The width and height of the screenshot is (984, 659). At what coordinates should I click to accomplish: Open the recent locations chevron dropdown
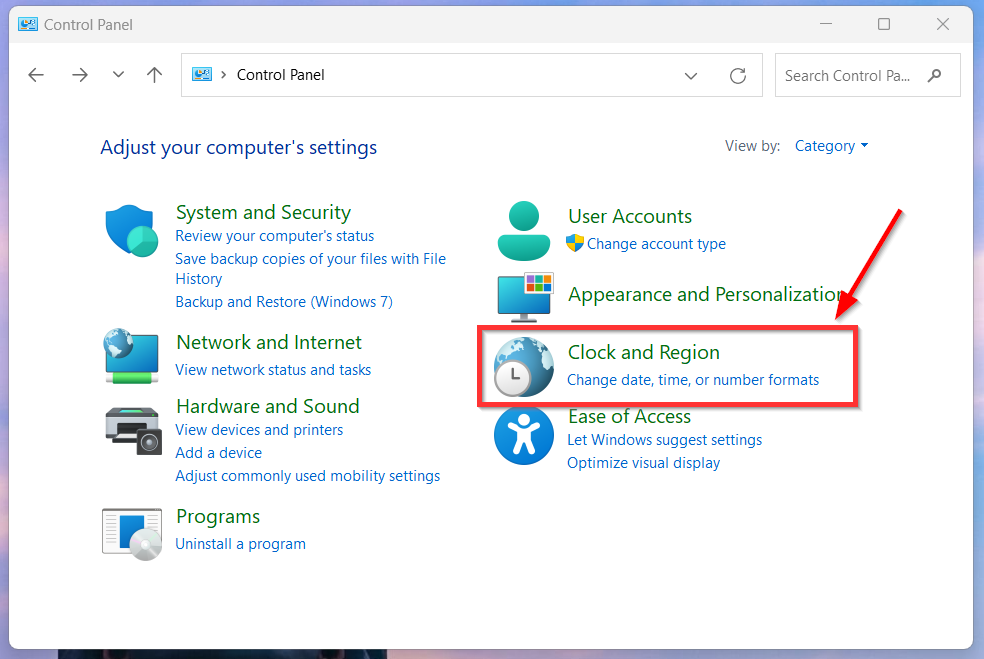coord(118,75)
